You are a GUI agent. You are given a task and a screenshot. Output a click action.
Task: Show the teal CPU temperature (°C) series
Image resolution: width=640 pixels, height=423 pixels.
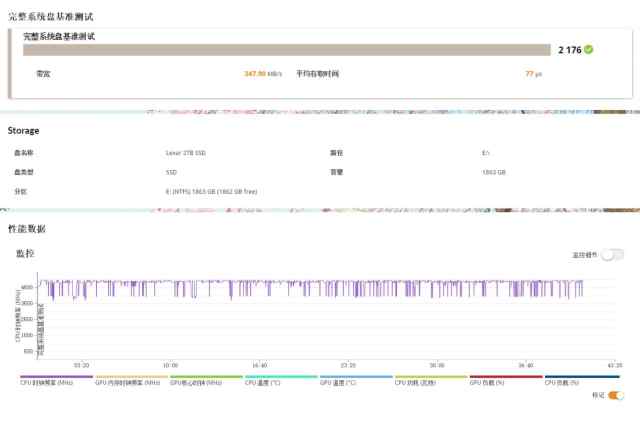pyautogui.click(x=281, y=380)
